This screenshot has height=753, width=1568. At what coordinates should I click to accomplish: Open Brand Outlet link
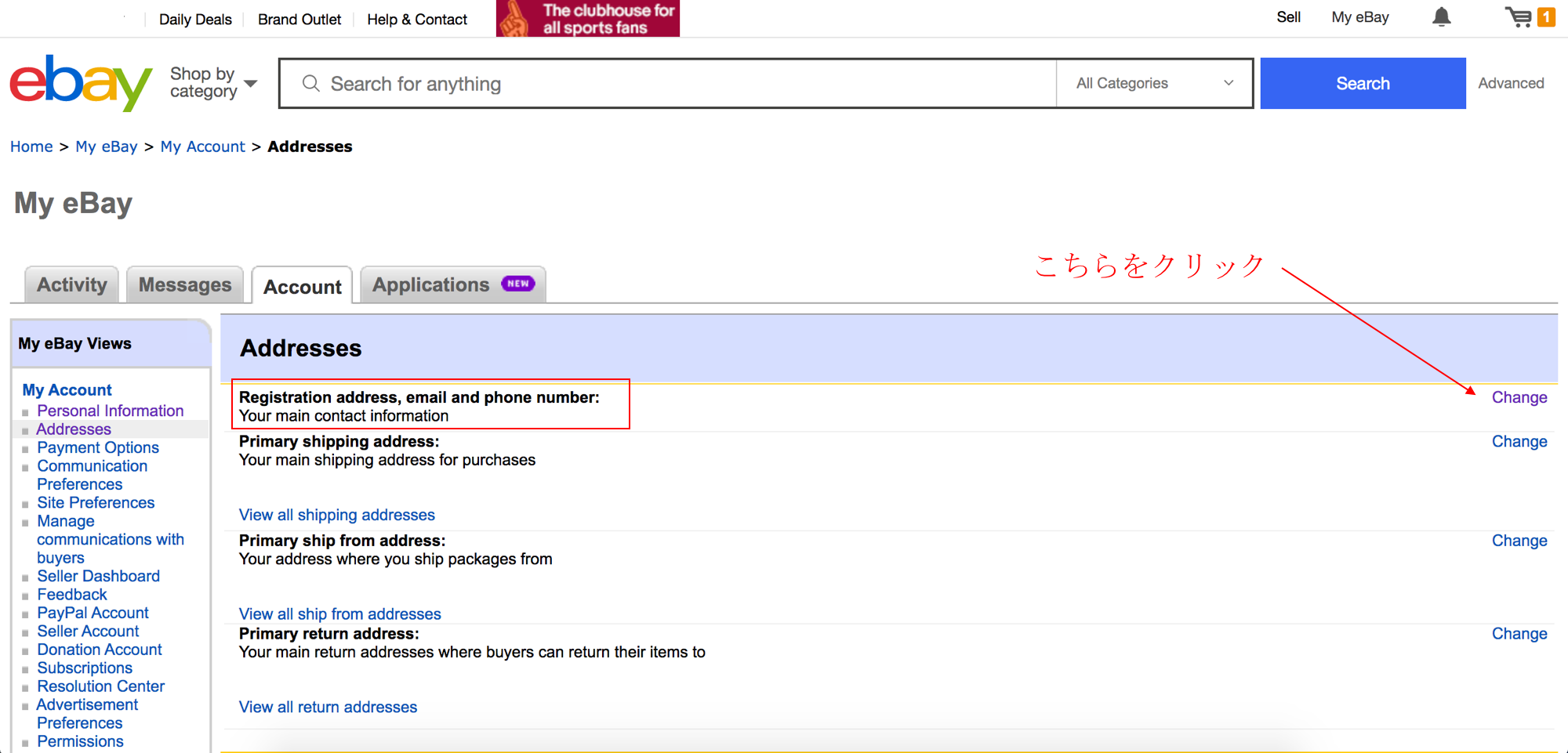point(299,19)
